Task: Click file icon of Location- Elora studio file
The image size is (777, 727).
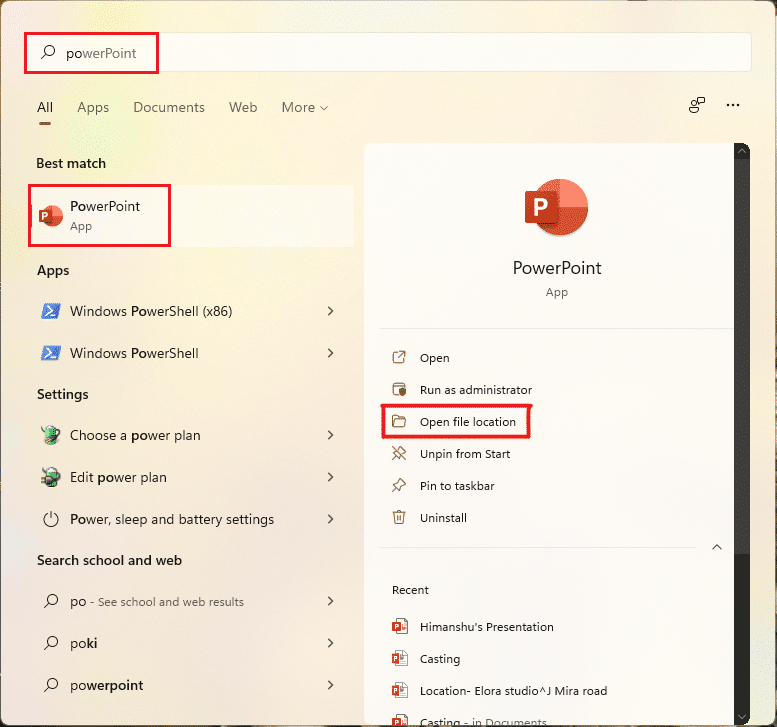Action: click(400, 690)
